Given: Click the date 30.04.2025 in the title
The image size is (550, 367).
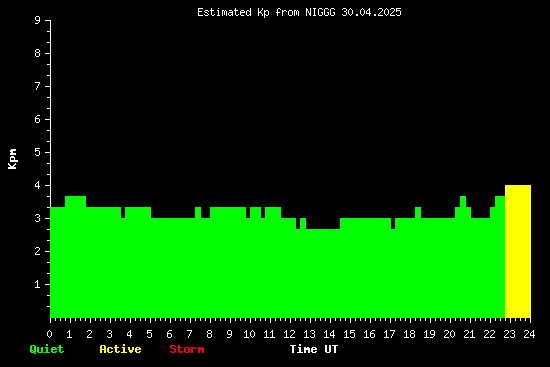Looking at the screenshot, I should [x=371, y=12].
